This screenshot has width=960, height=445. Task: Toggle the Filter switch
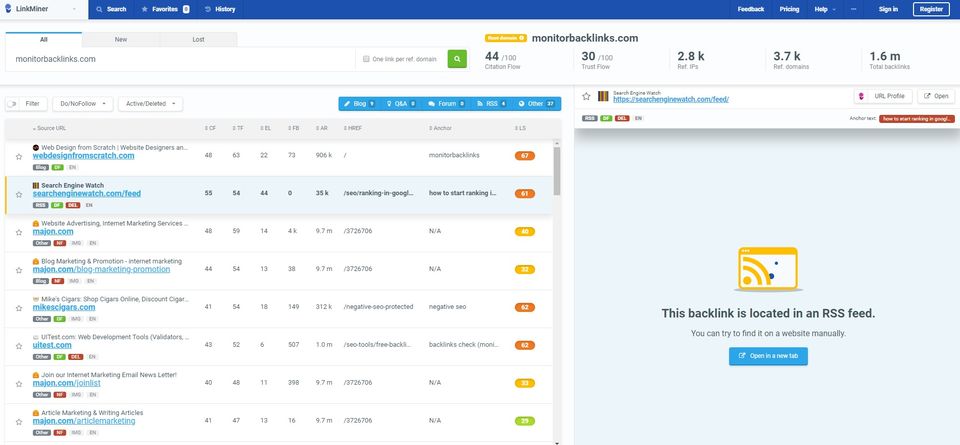pos(12,104)
